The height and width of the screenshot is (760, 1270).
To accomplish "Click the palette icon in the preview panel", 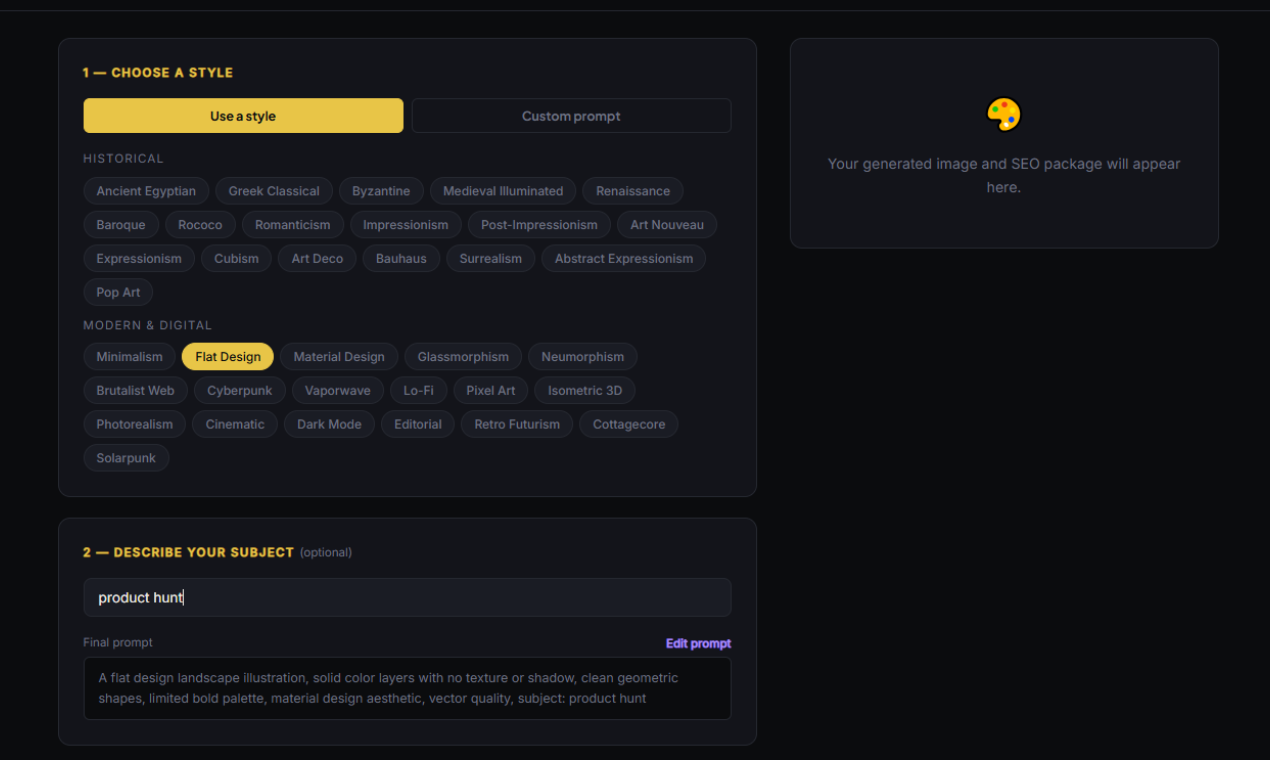I will tap(1003, 113).
